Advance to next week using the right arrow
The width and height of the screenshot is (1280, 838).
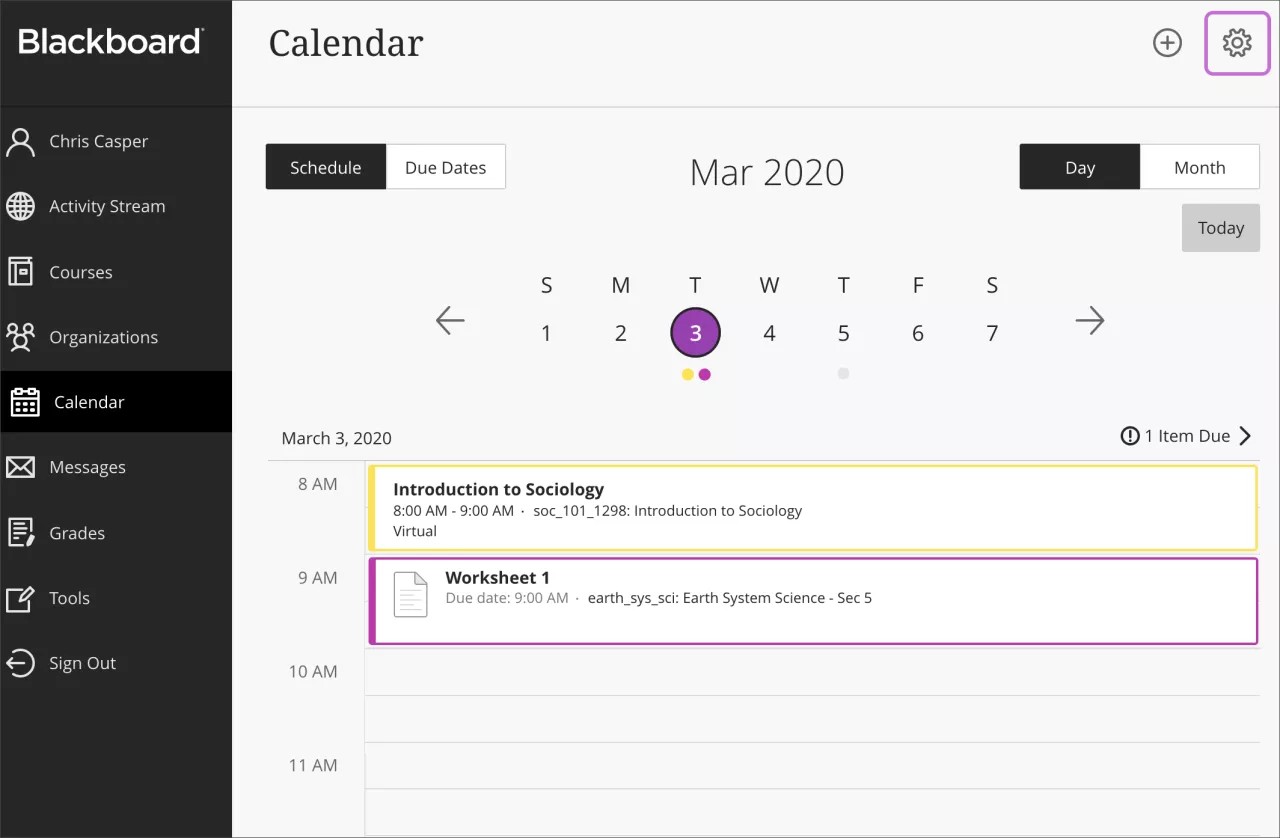tap(1090, 320)
